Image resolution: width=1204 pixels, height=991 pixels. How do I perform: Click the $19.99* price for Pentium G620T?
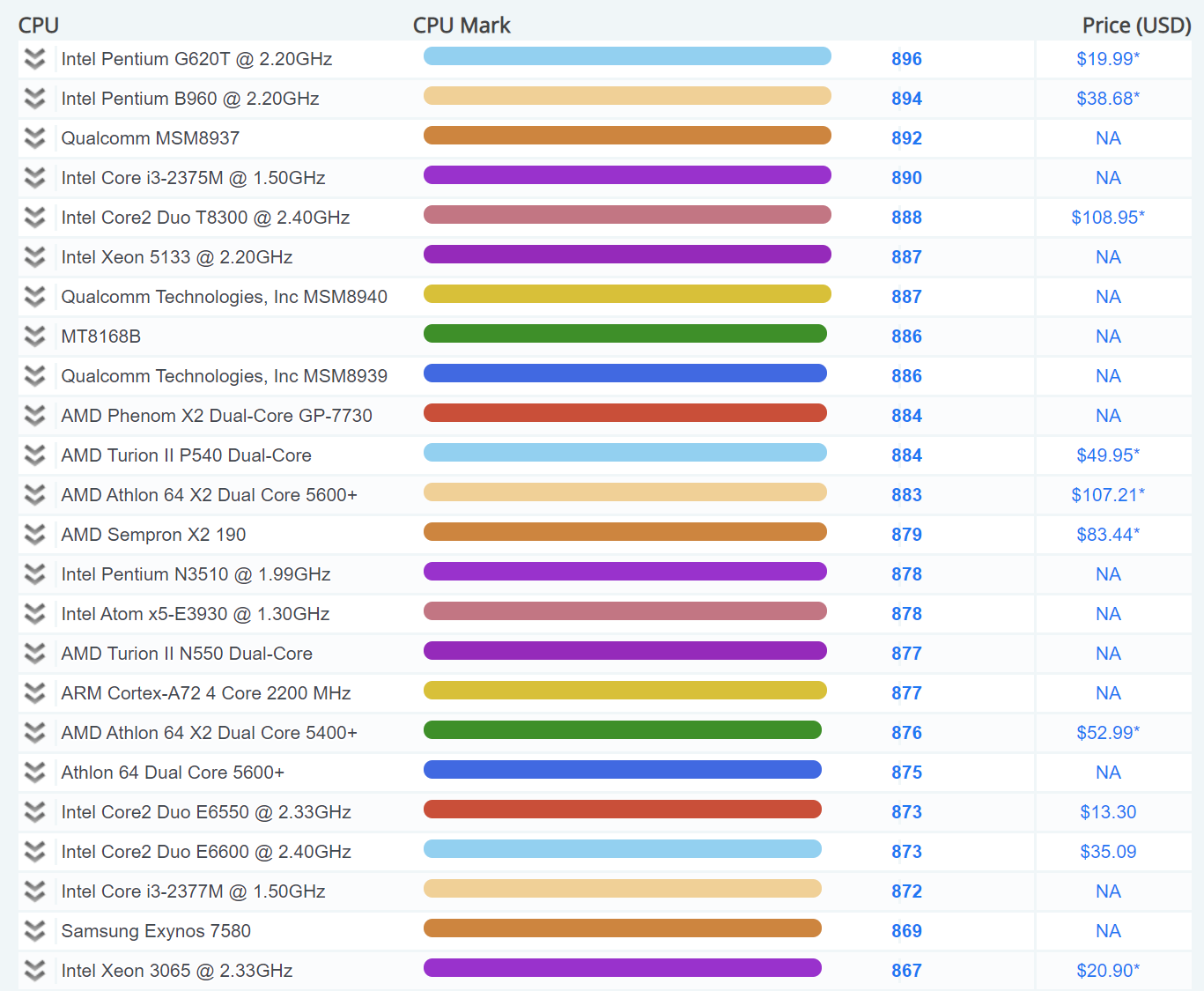(x=1107, y=59)
